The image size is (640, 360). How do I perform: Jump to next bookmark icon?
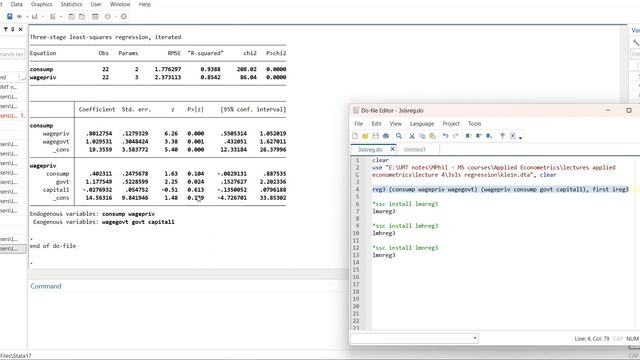click(489, 136)
